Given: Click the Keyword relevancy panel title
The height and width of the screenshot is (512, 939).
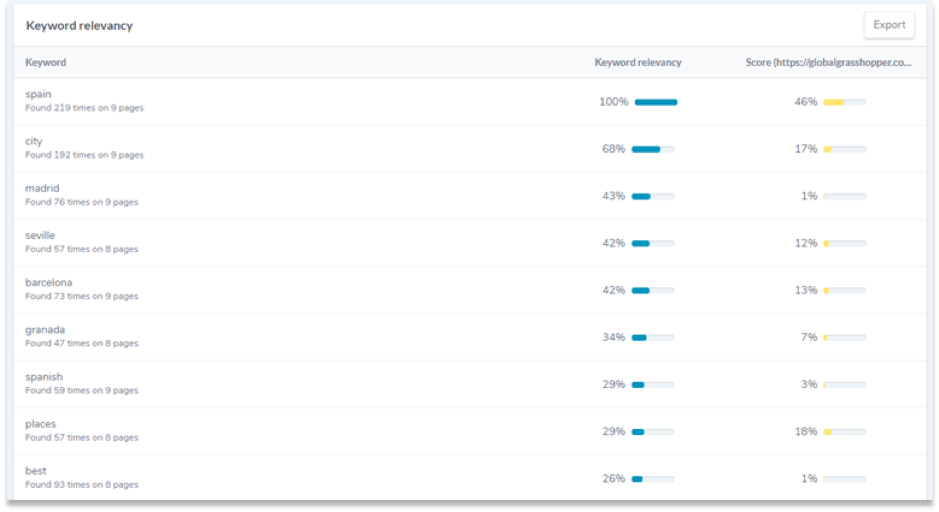Looking at the screenshot, I should coord(79,25).
